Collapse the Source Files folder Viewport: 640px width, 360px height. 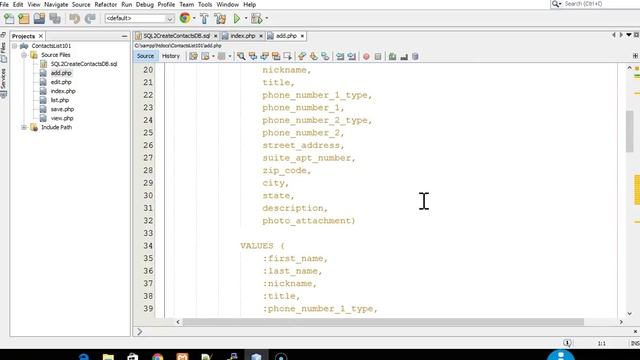pyautogui.click(x=24, y=55)
